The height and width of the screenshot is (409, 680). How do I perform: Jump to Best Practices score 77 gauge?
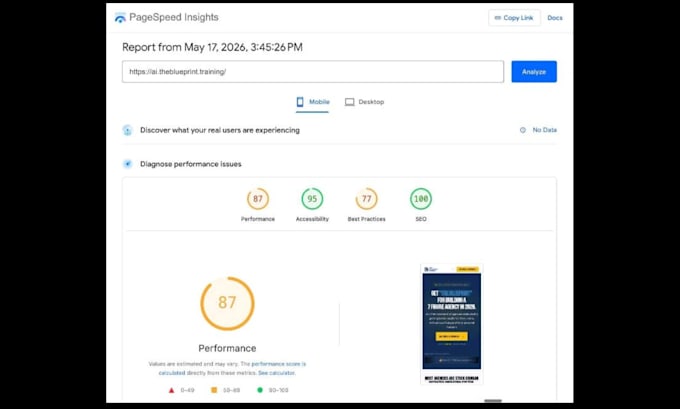(366, 199)
